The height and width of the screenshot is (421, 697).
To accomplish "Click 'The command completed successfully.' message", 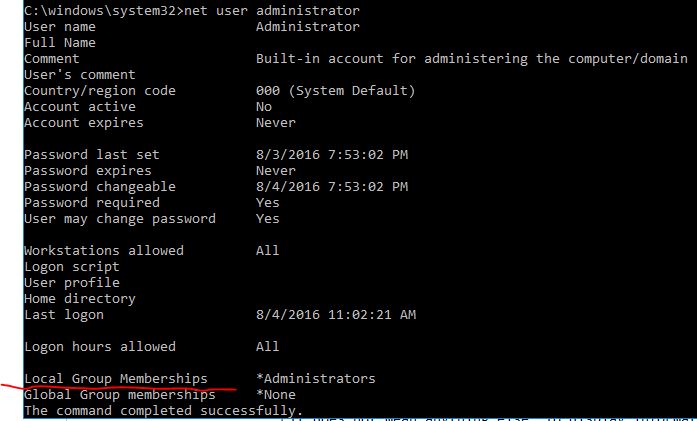I will click(164, 411).
